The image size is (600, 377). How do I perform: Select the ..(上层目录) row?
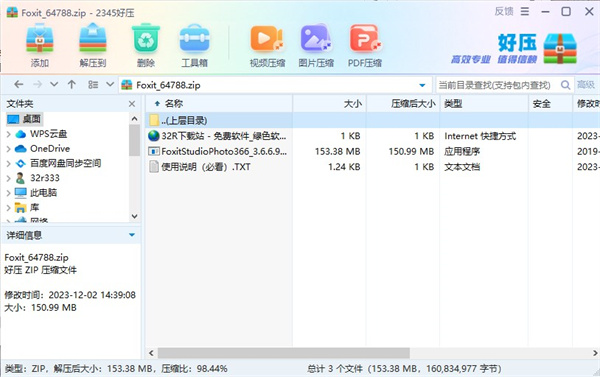372,120
